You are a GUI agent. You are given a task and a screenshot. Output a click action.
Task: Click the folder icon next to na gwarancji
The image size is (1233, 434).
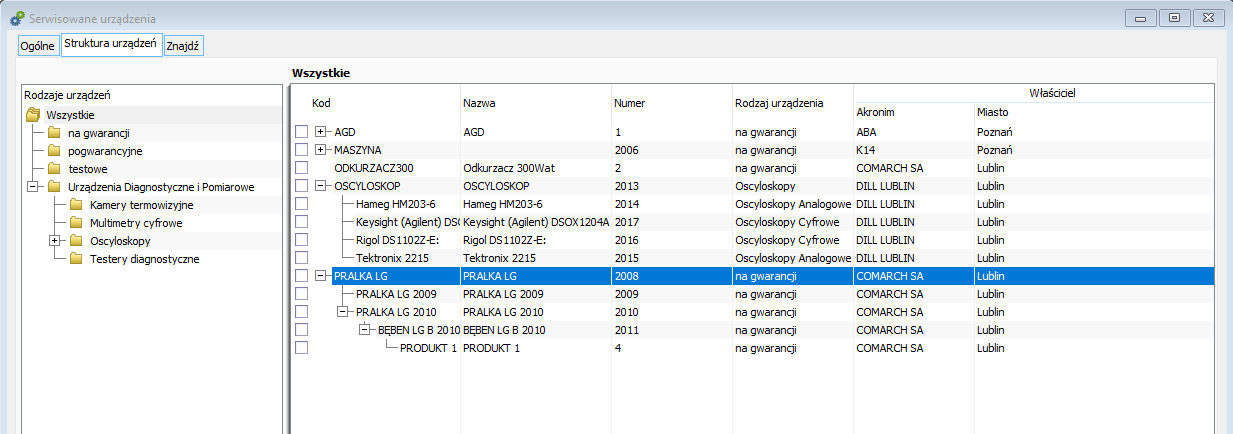pyautogui.click(x=54, y=133)
